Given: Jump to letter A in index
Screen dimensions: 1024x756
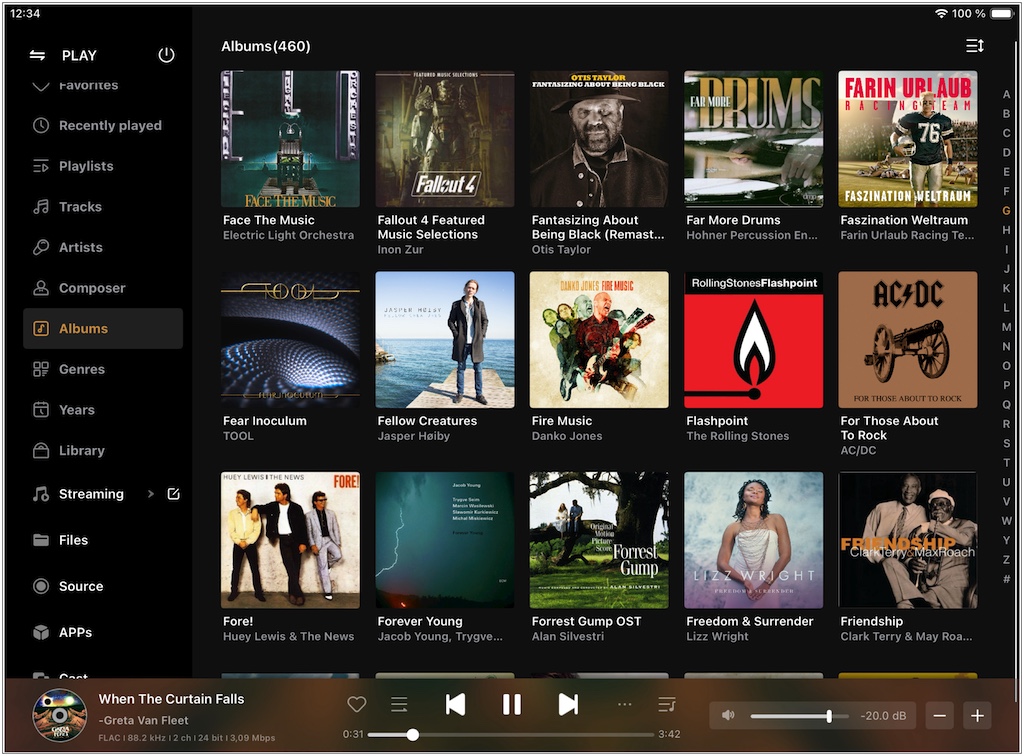Looking at the screenshot, I should 1006,94.
